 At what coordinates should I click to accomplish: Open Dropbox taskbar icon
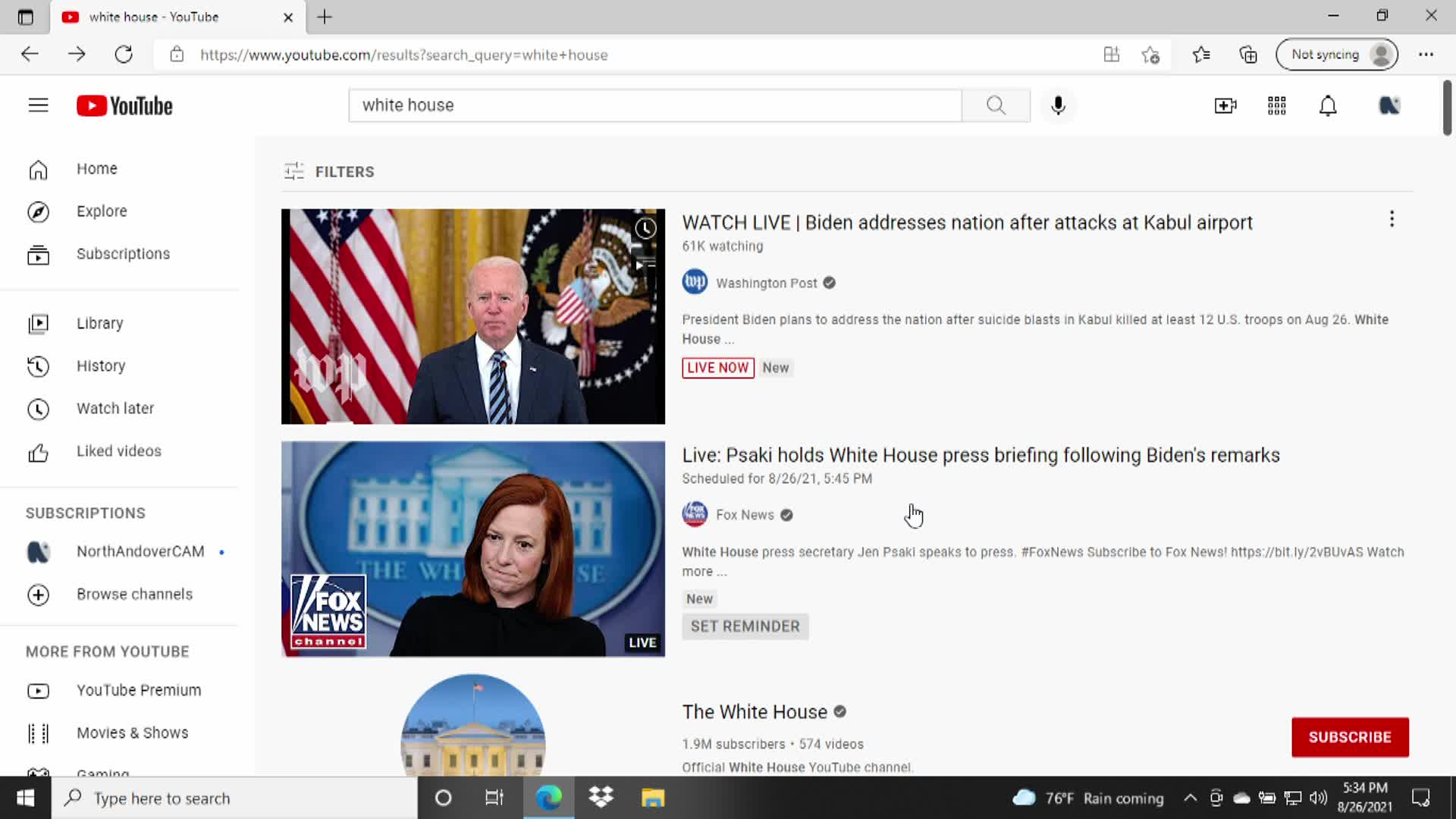click(601, 798)
